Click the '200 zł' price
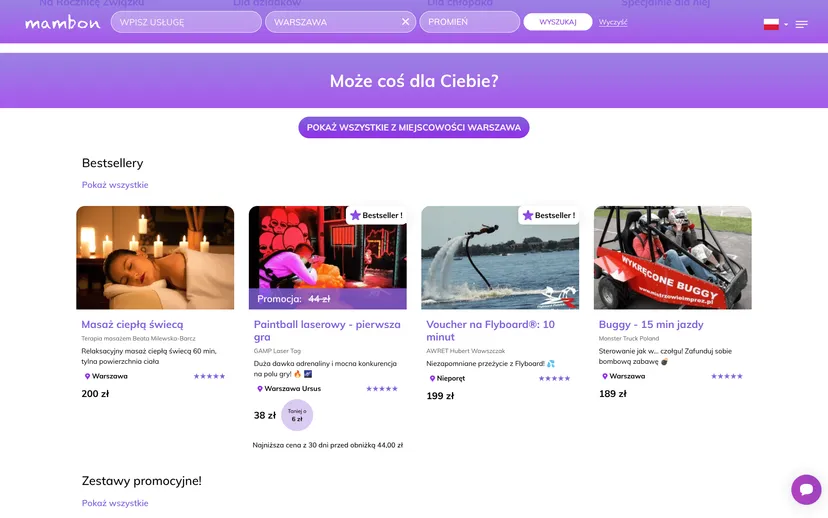This screenshot has height=518, width=828. coord(95,394)
